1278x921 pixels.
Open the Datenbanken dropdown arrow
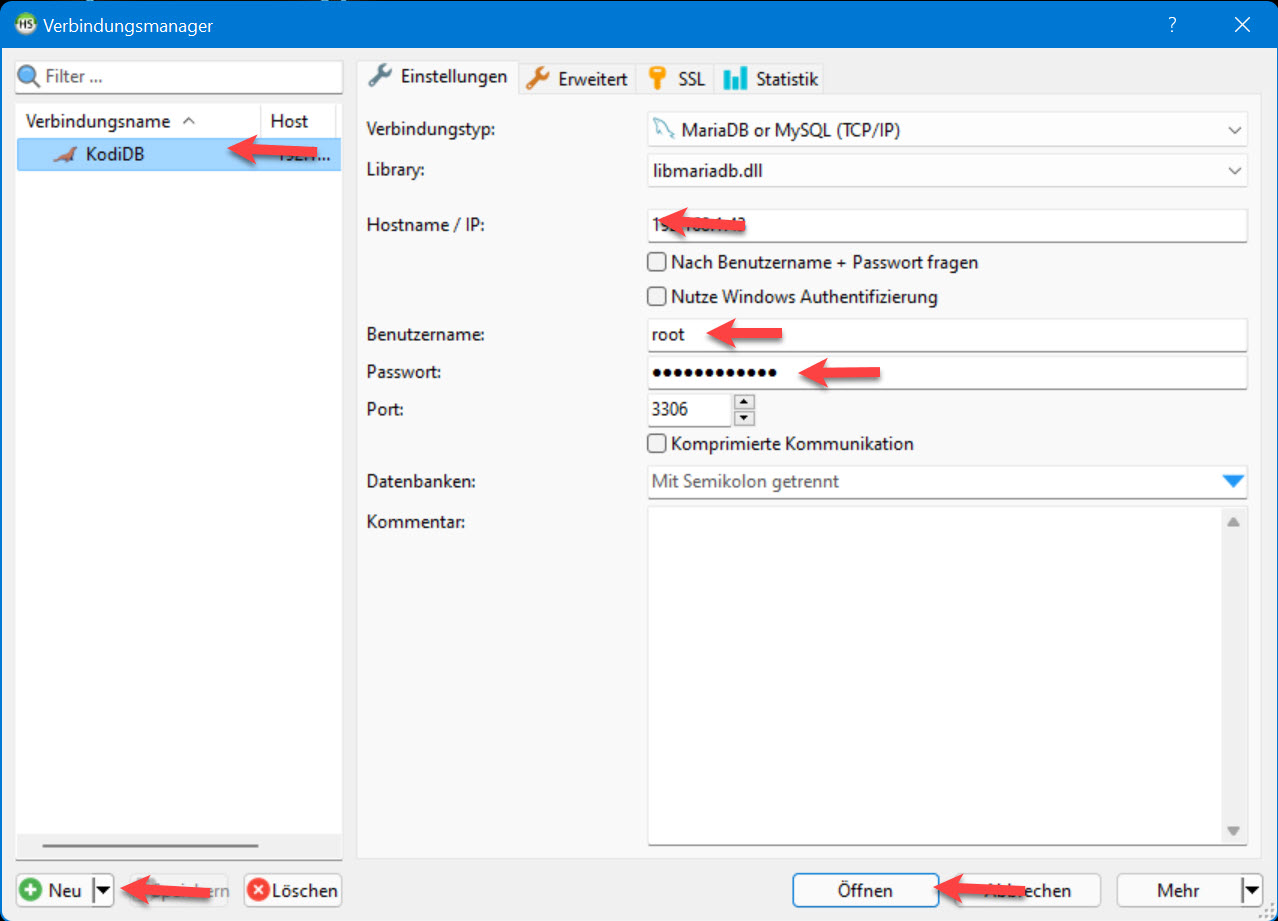(x=1234, y=482)
